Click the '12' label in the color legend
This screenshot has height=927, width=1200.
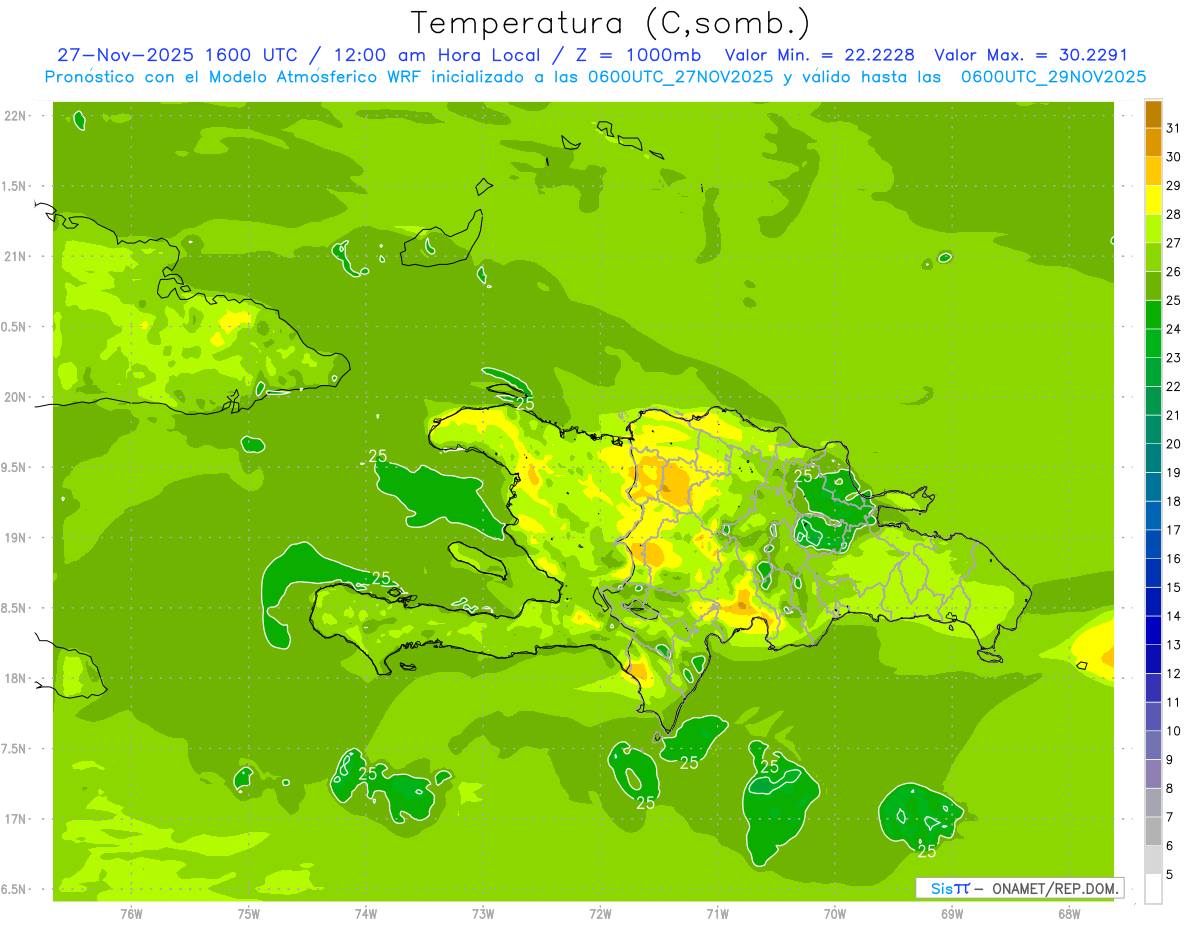point(1174,674)
